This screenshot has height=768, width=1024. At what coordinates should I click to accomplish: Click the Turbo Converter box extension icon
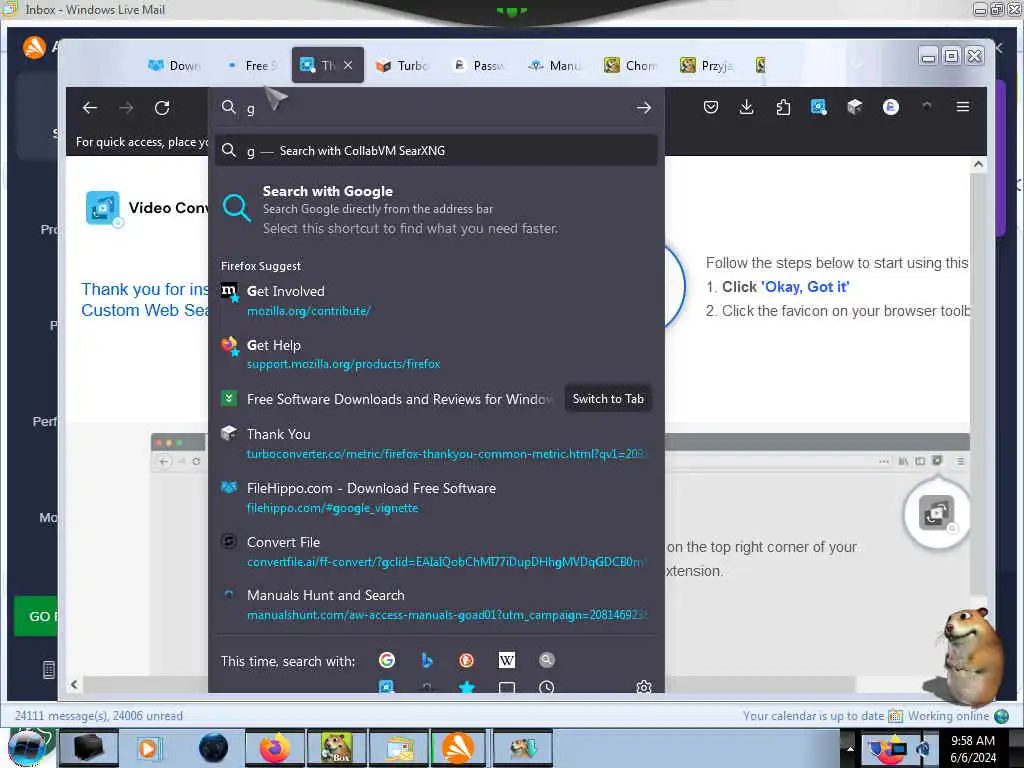point(855,107)
